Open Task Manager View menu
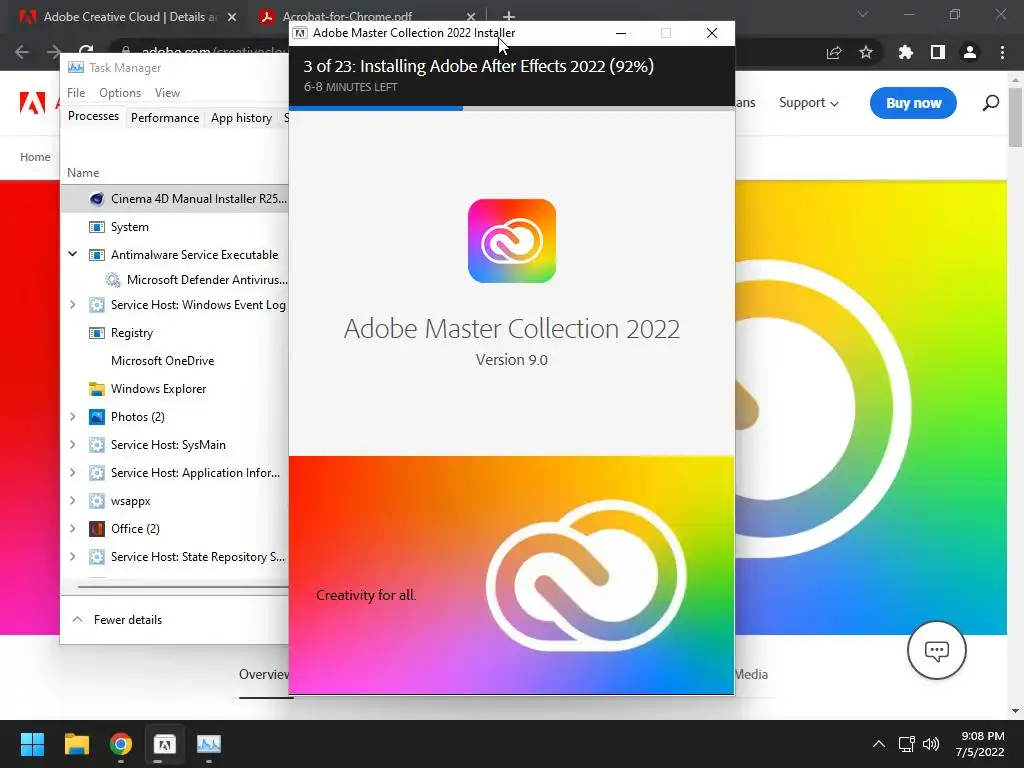1024x768 pixels. pos(167,93)
